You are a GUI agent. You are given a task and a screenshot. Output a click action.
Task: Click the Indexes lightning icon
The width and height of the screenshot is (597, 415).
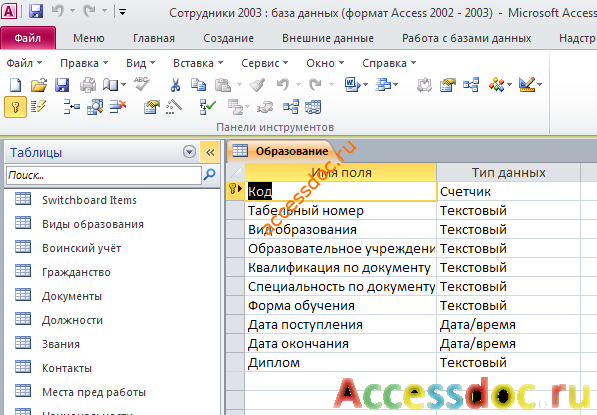pyautogui.click(x=38, y=107)
